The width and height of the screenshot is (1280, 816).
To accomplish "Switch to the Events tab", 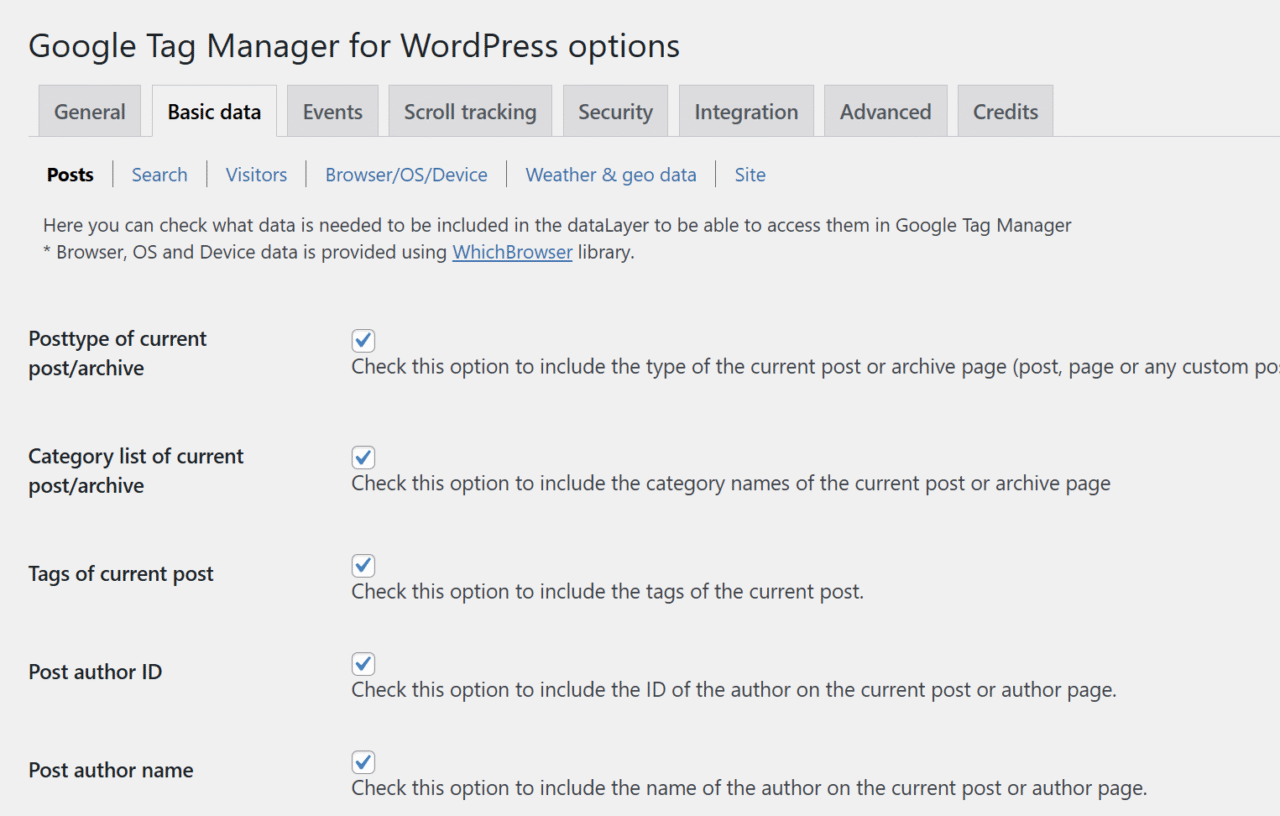I will (x=333, y=111).
